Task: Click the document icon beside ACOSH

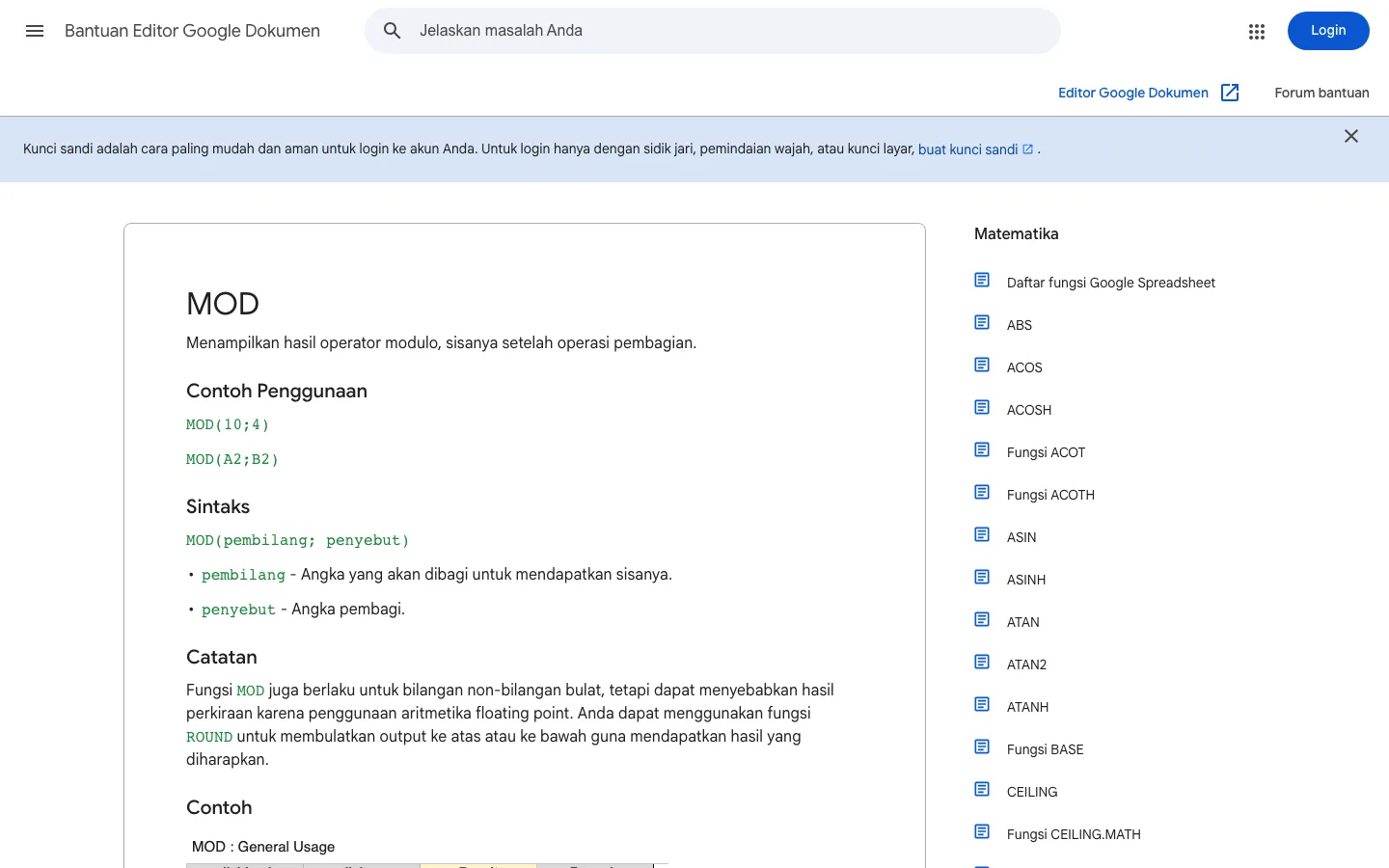Action: [982, 408]
